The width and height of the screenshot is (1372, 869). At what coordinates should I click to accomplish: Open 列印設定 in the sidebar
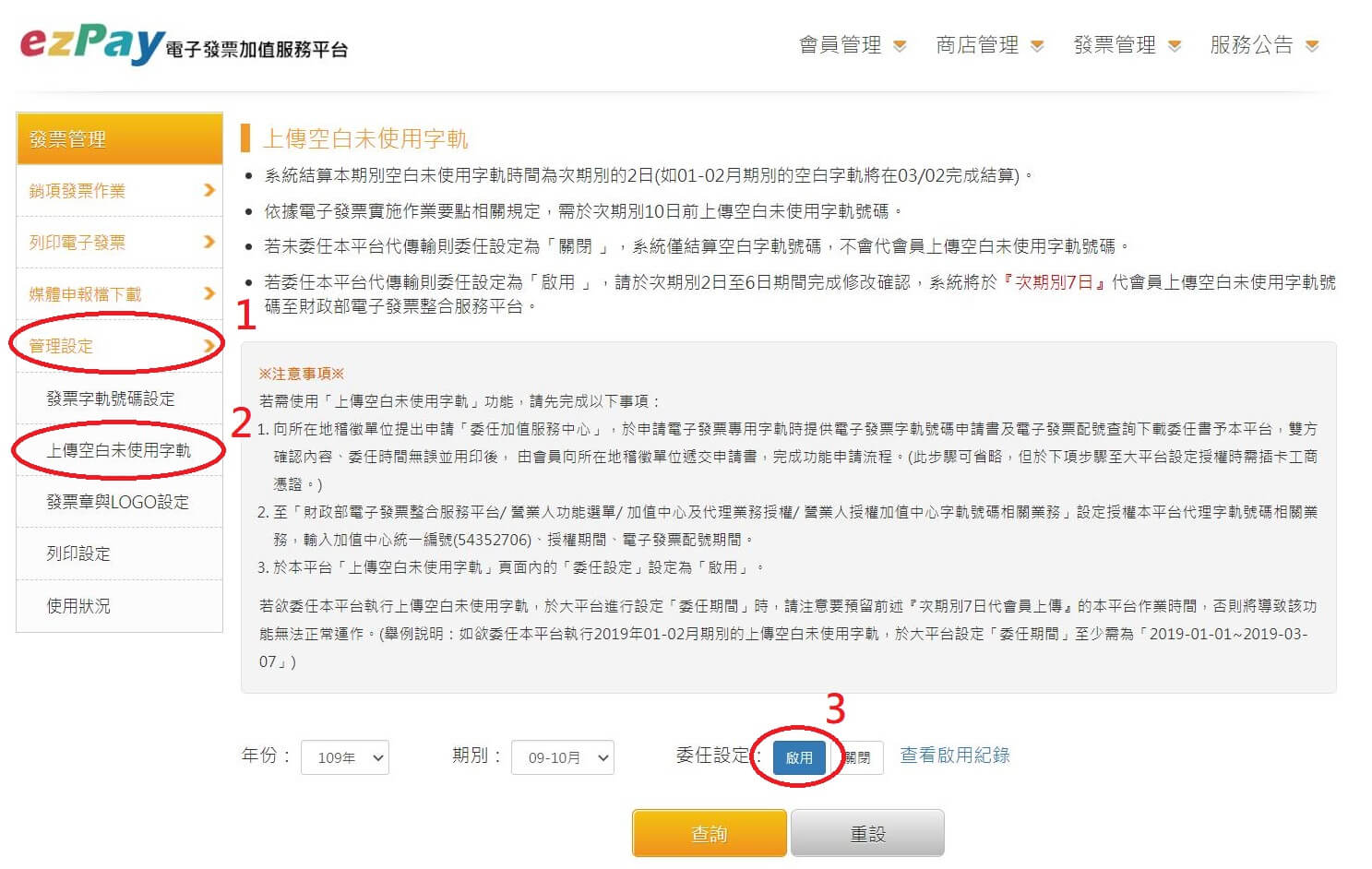tap(78, 554)
